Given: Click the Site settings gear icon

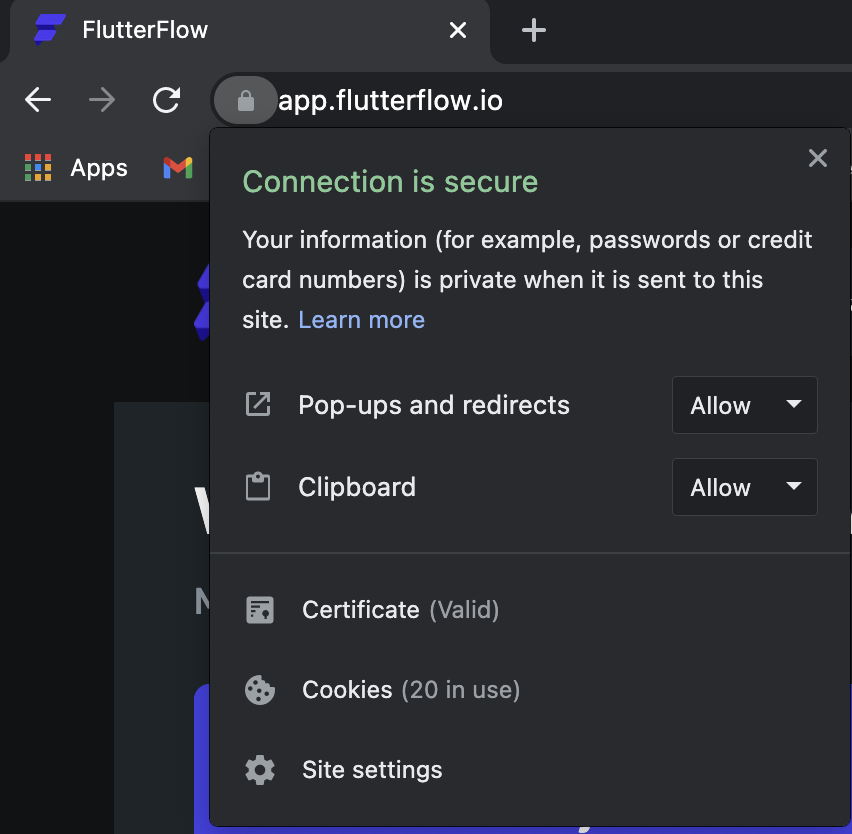Looking at the screenshot, I should [x=260, y=770].
